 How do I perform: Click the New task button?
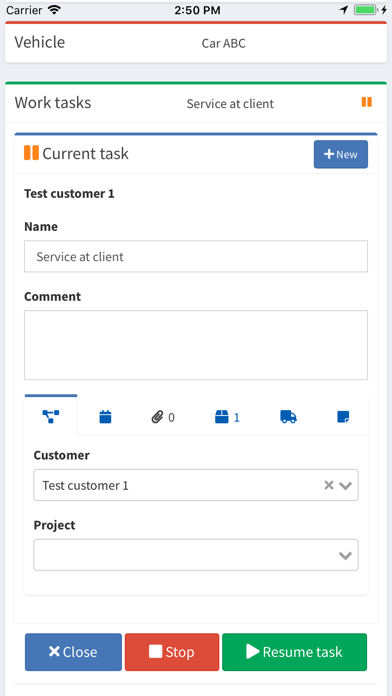341,154
